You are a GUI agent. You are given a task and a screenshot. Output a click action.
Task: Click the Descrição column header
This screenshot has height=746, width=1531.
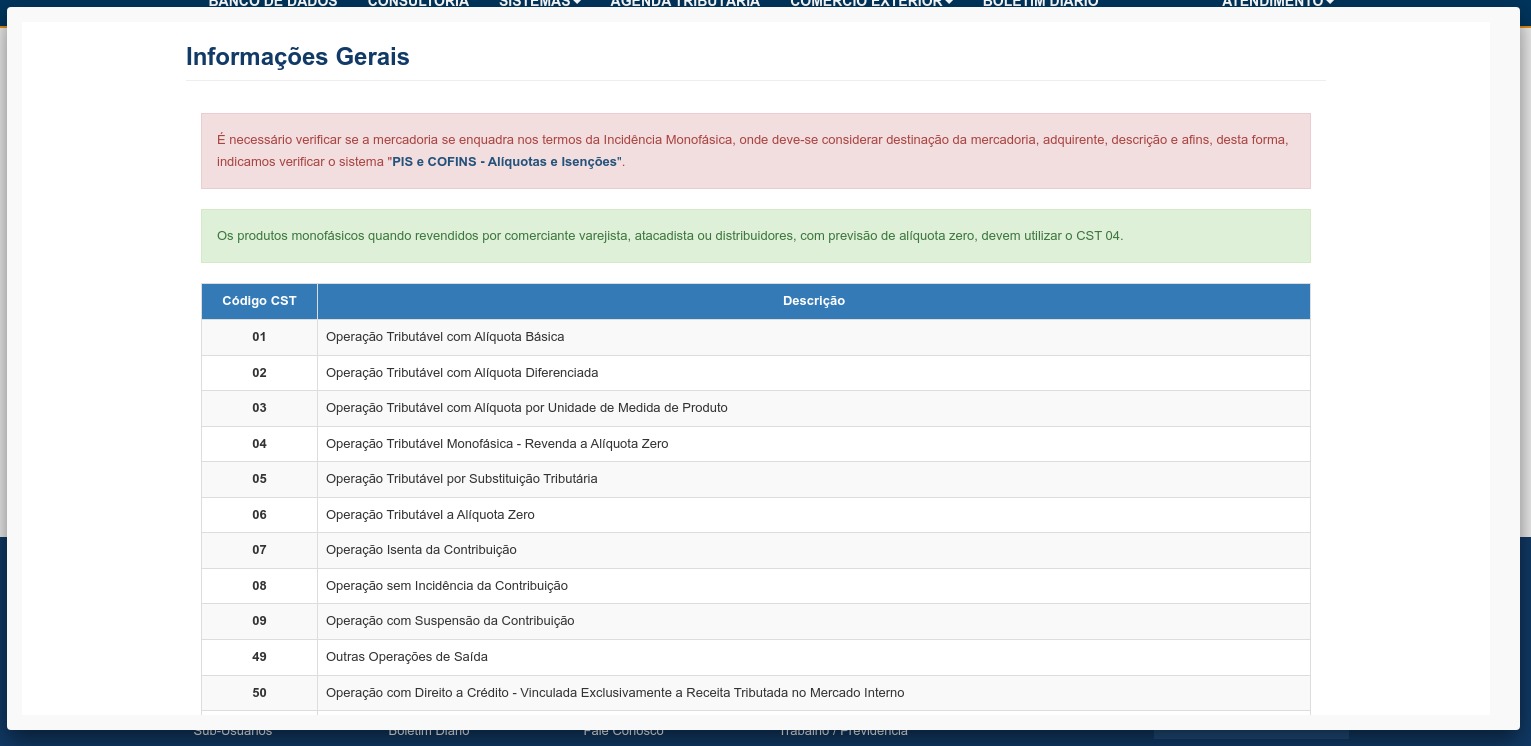[x=814, y=301]
